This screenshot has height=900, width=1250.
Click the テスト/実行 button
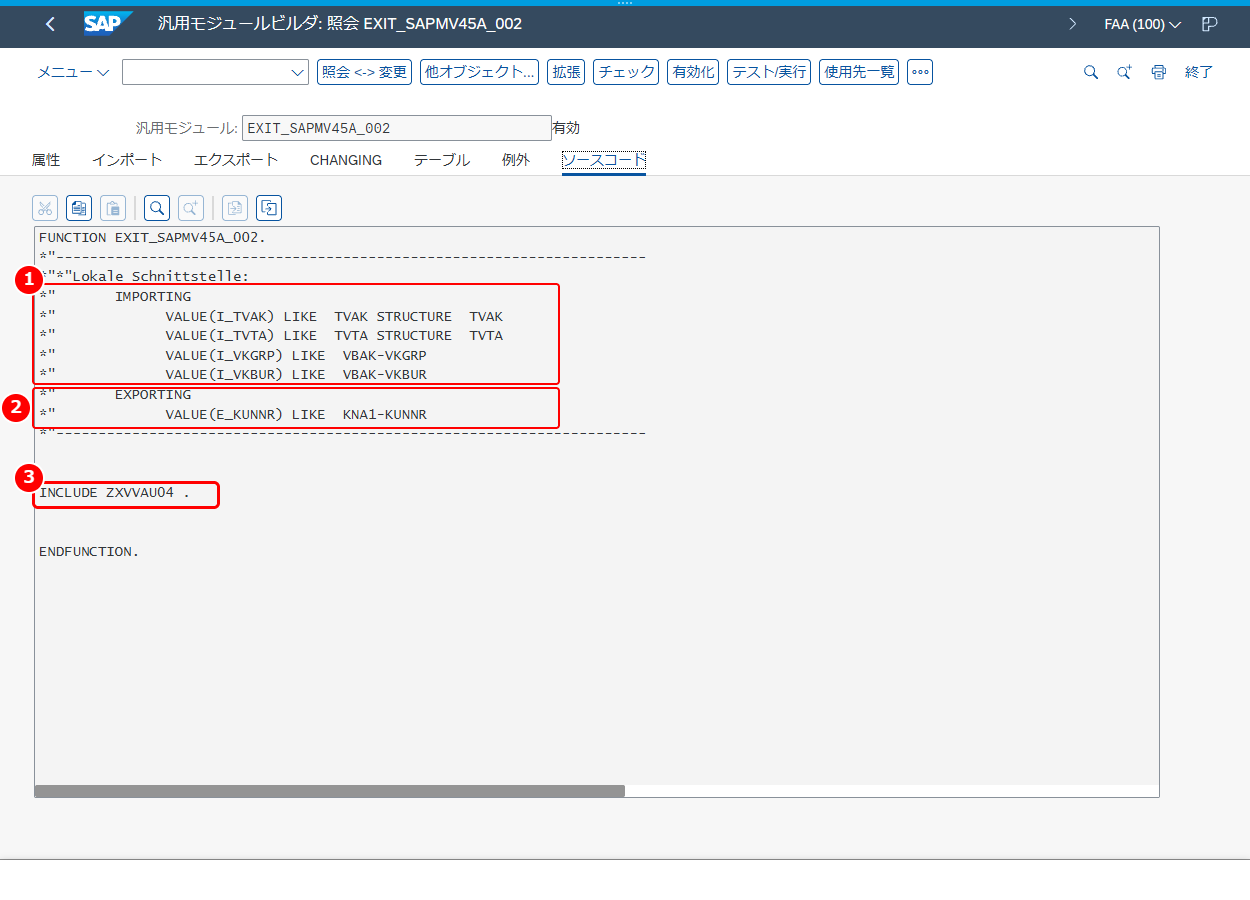tap(769, 72)
